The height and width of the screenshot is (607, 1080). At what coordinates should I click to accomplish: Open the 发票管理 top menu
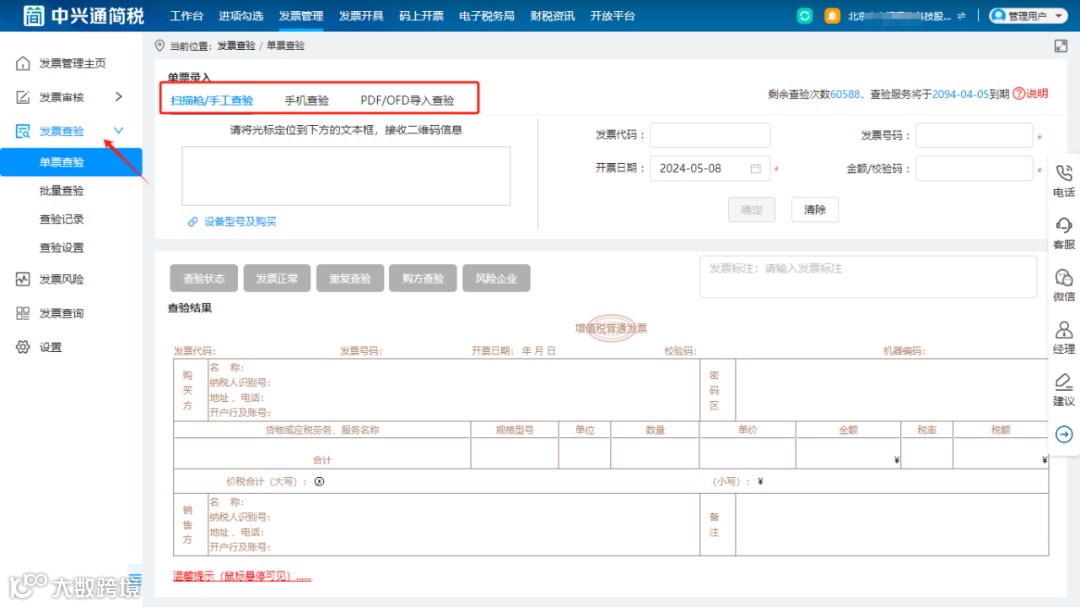(301, 16)
